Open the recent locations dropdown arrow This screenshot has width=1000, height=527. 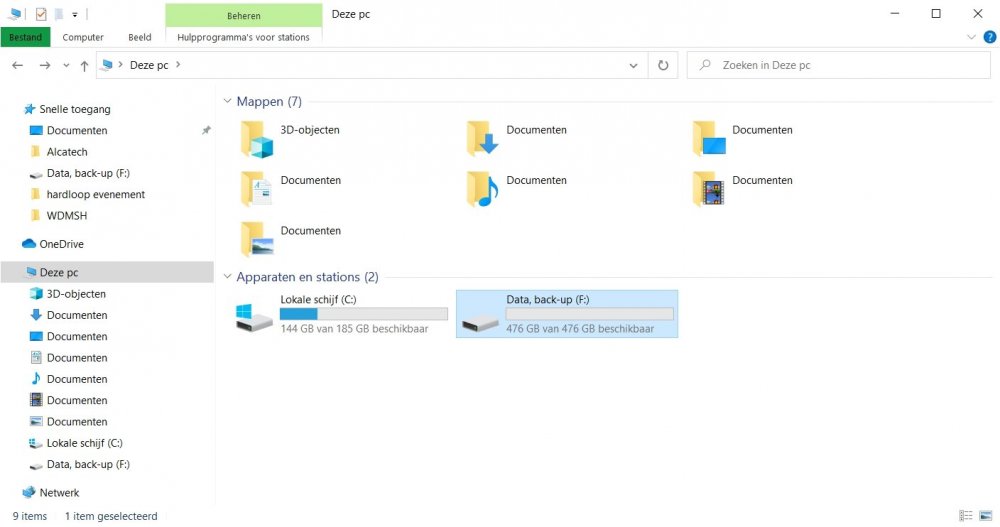[66, 65]
